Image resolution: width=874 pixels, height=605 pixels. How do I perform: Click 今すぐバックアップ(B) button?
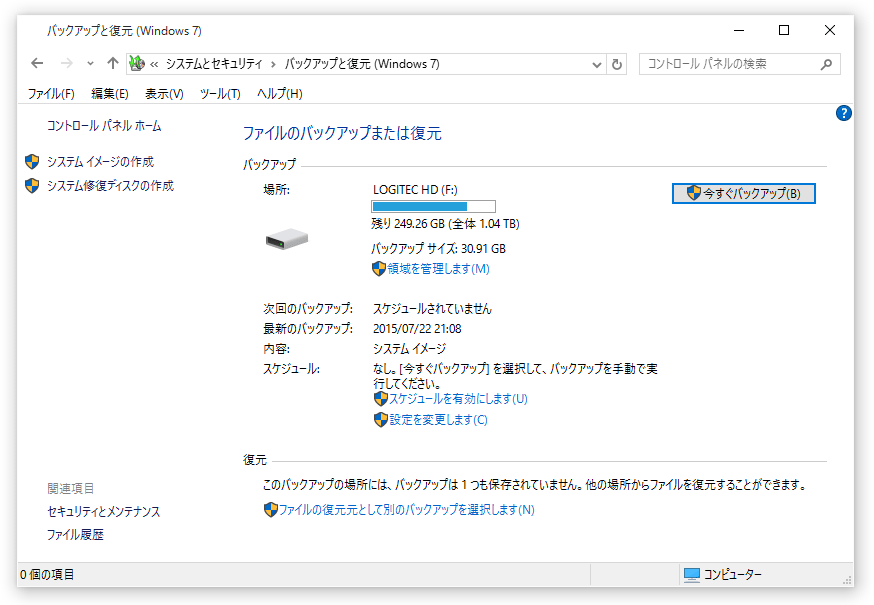click(x=744, y=193)
